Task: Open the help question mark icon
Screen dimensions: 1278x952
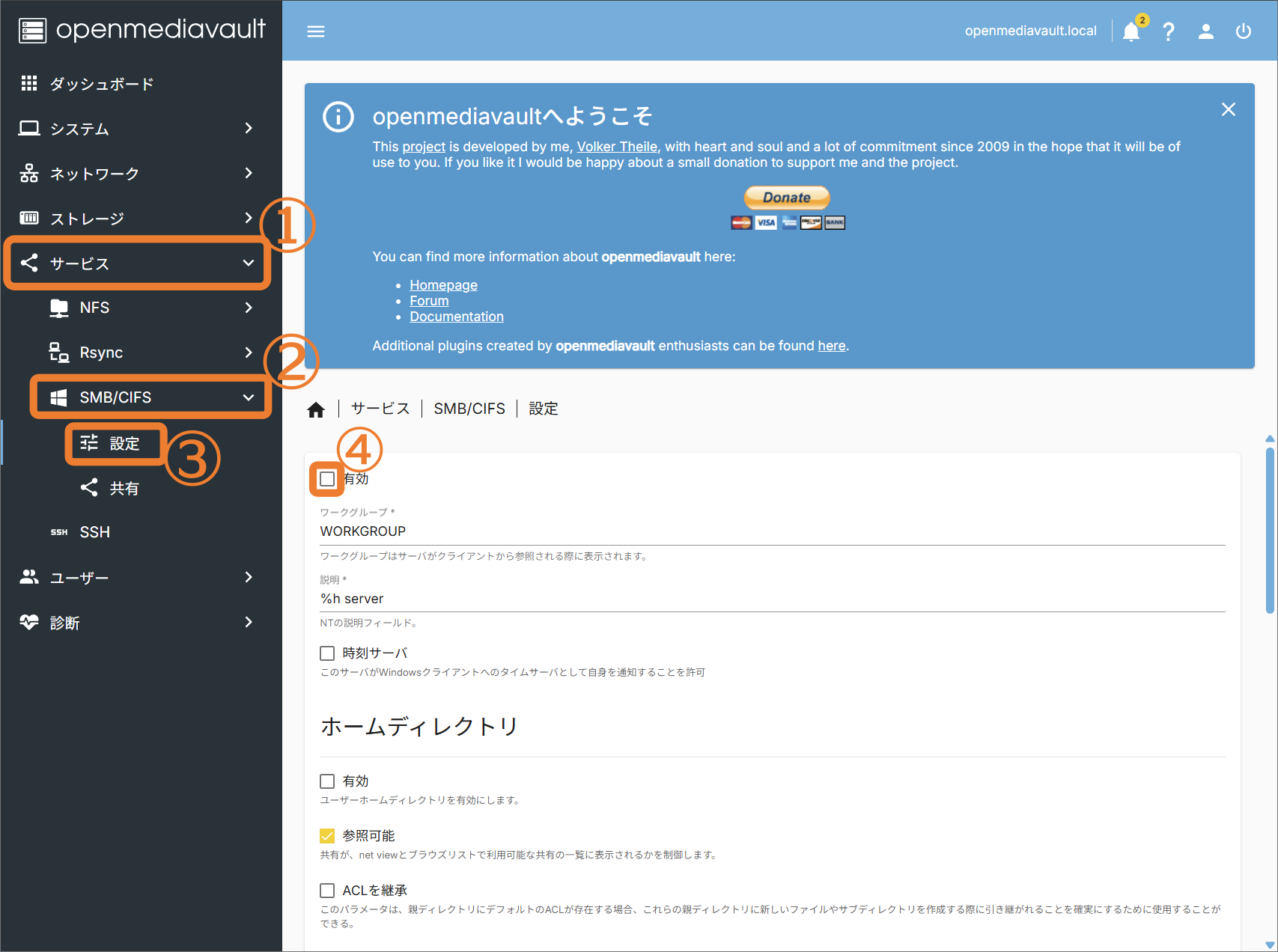Action: 1169,31
